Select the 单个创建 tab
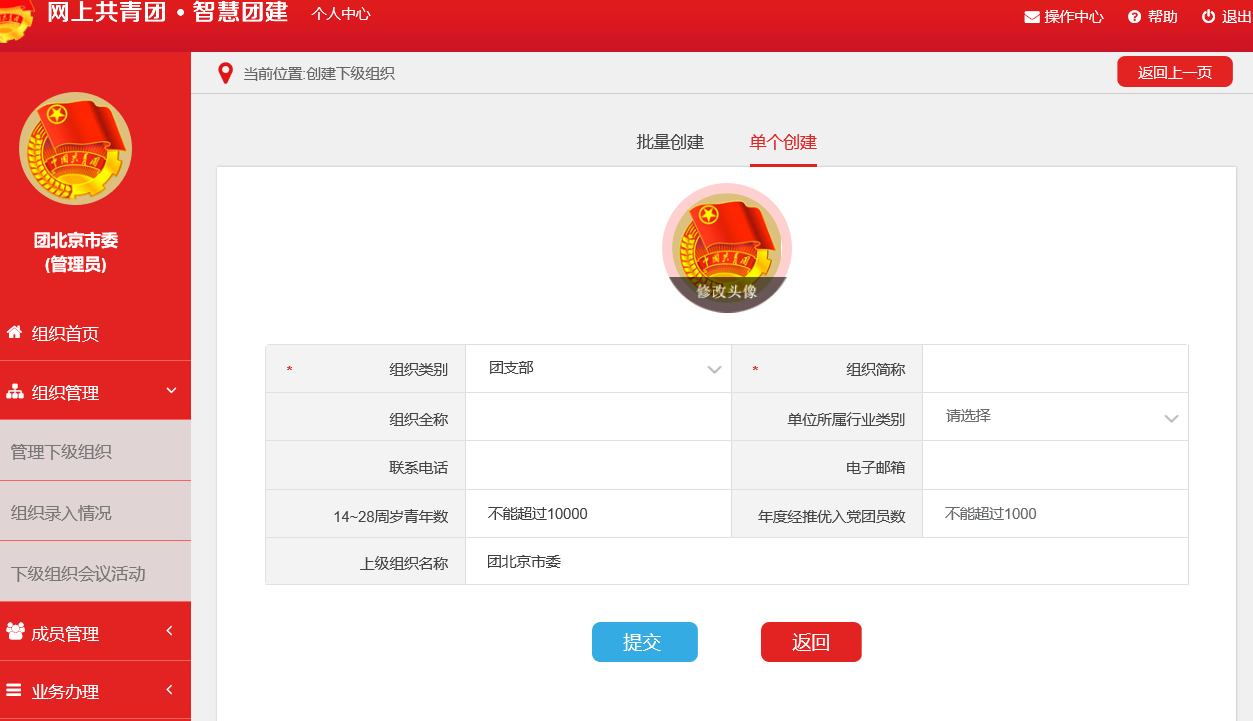 [x=783, y=142]
